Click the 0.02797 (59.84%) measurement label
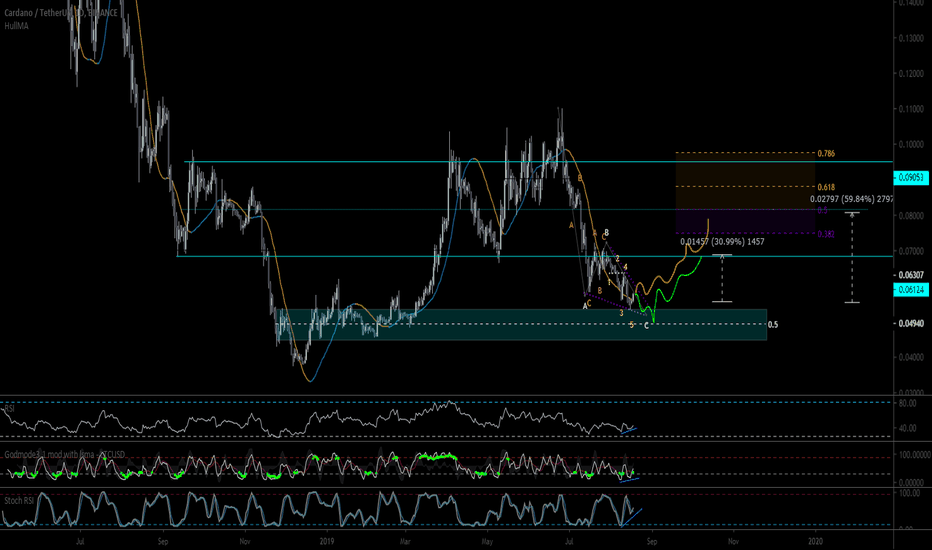 (x=851, y=199)
